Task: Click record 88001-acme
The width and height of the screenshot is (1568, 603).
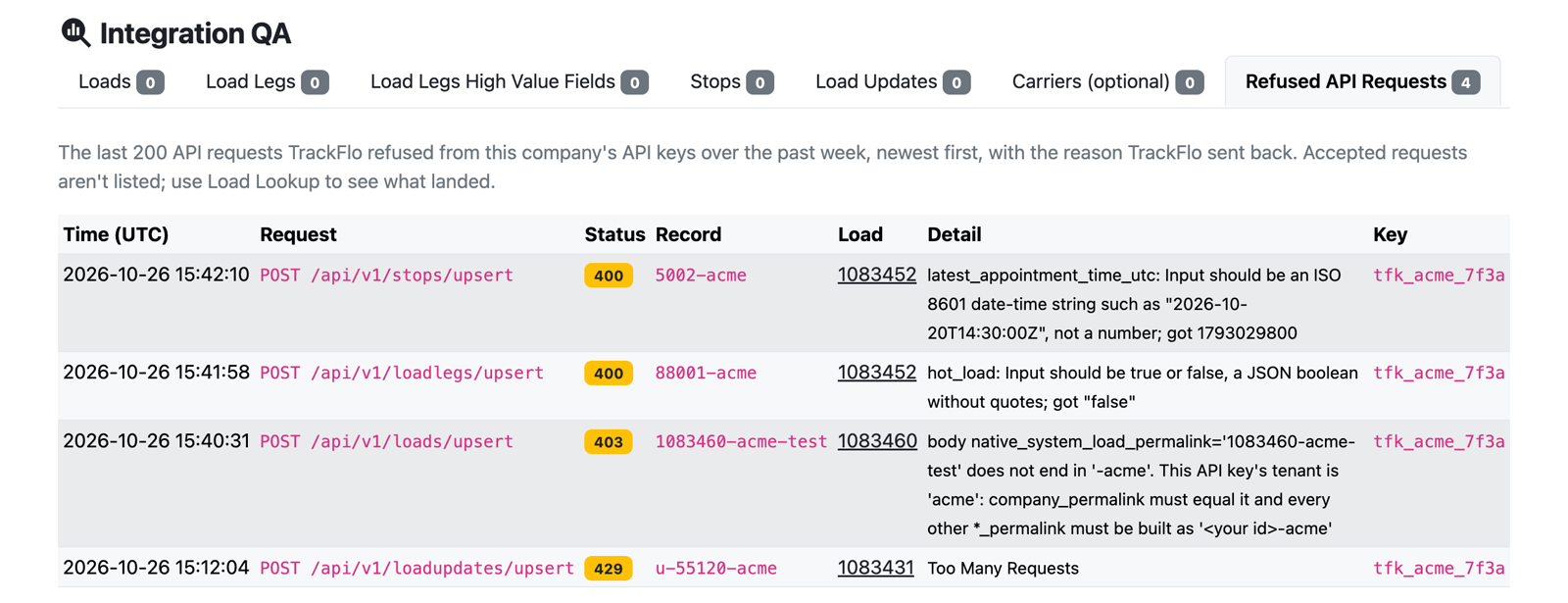Action: click(x=706, y=373)
